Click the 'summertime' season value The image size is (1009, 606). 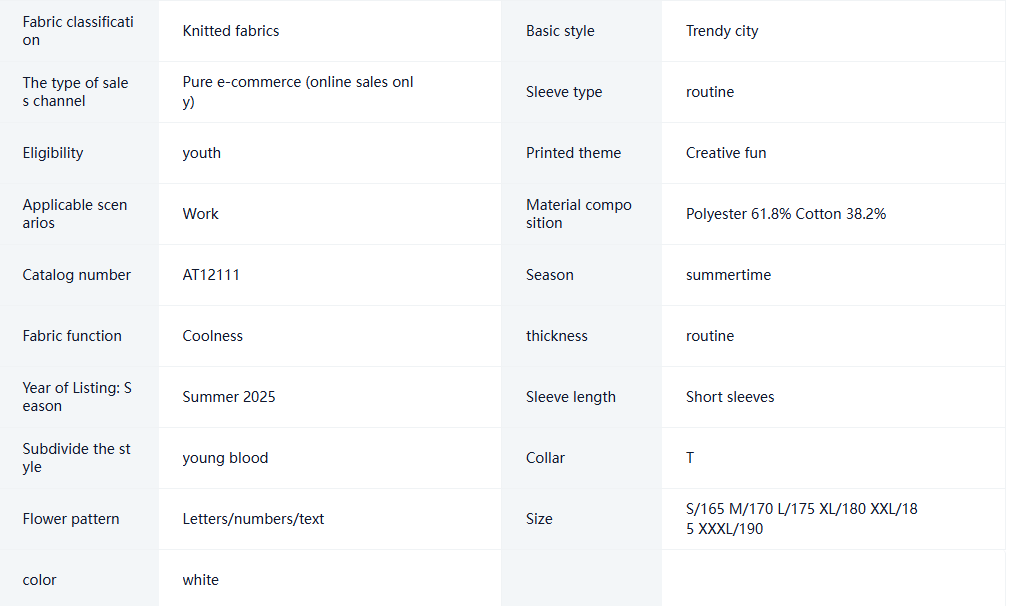pos(728,275)
